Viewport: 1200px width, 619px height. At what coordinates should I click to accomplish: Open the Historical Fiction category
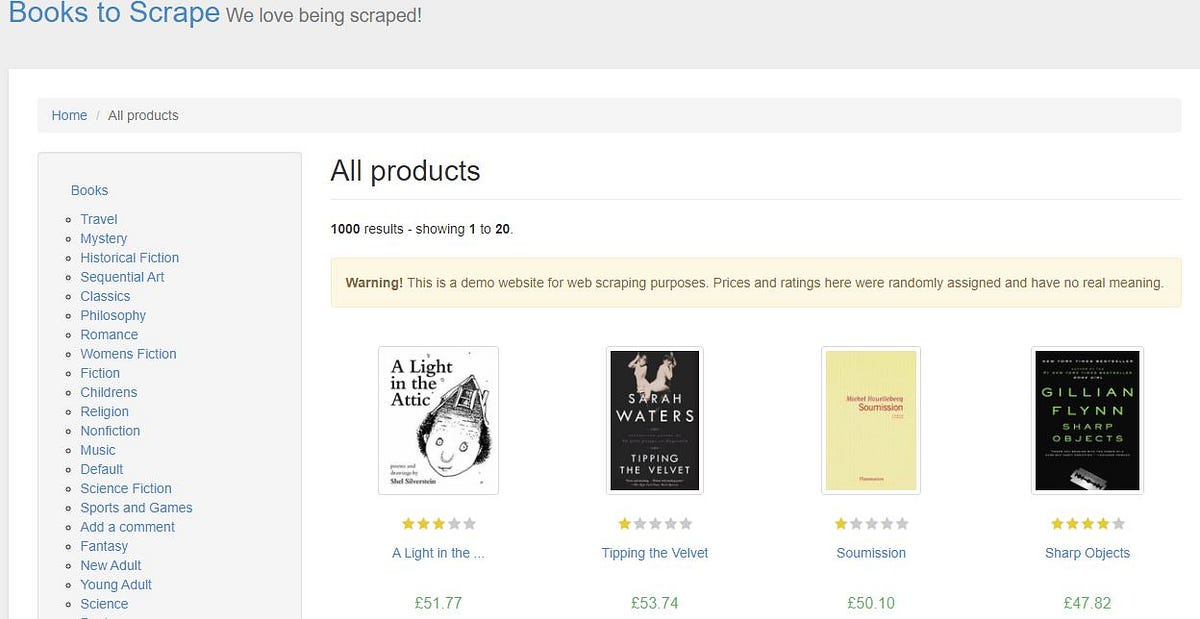[x=130, y=257]
